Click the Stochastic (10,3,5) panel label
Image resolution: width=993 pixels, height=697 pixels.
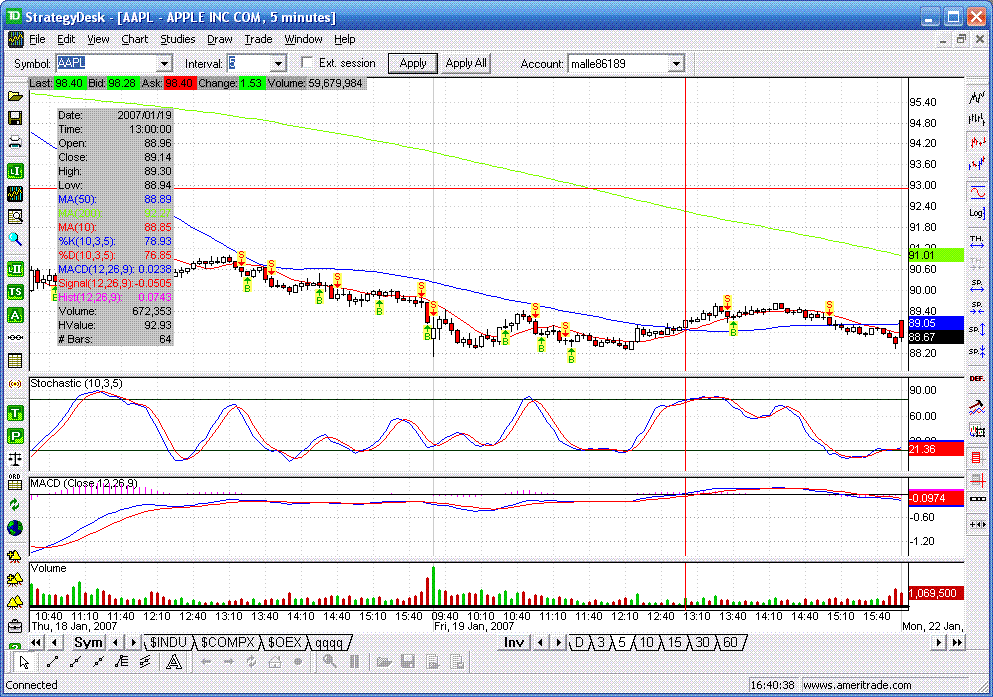coord(77,383)
